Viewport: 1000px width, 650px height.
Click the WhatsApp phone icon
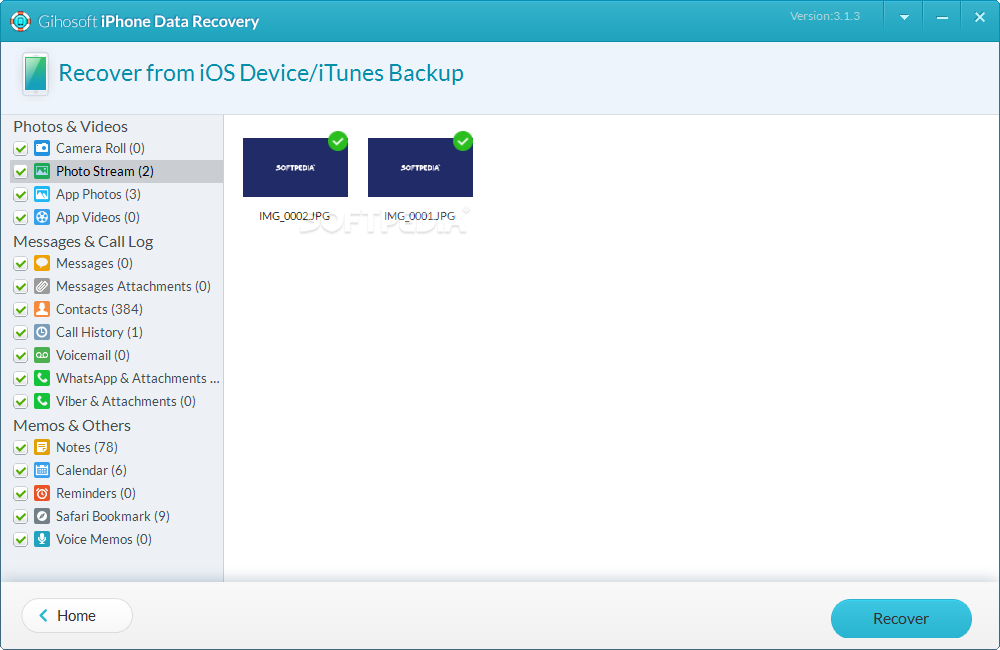(x=42, y=378)
